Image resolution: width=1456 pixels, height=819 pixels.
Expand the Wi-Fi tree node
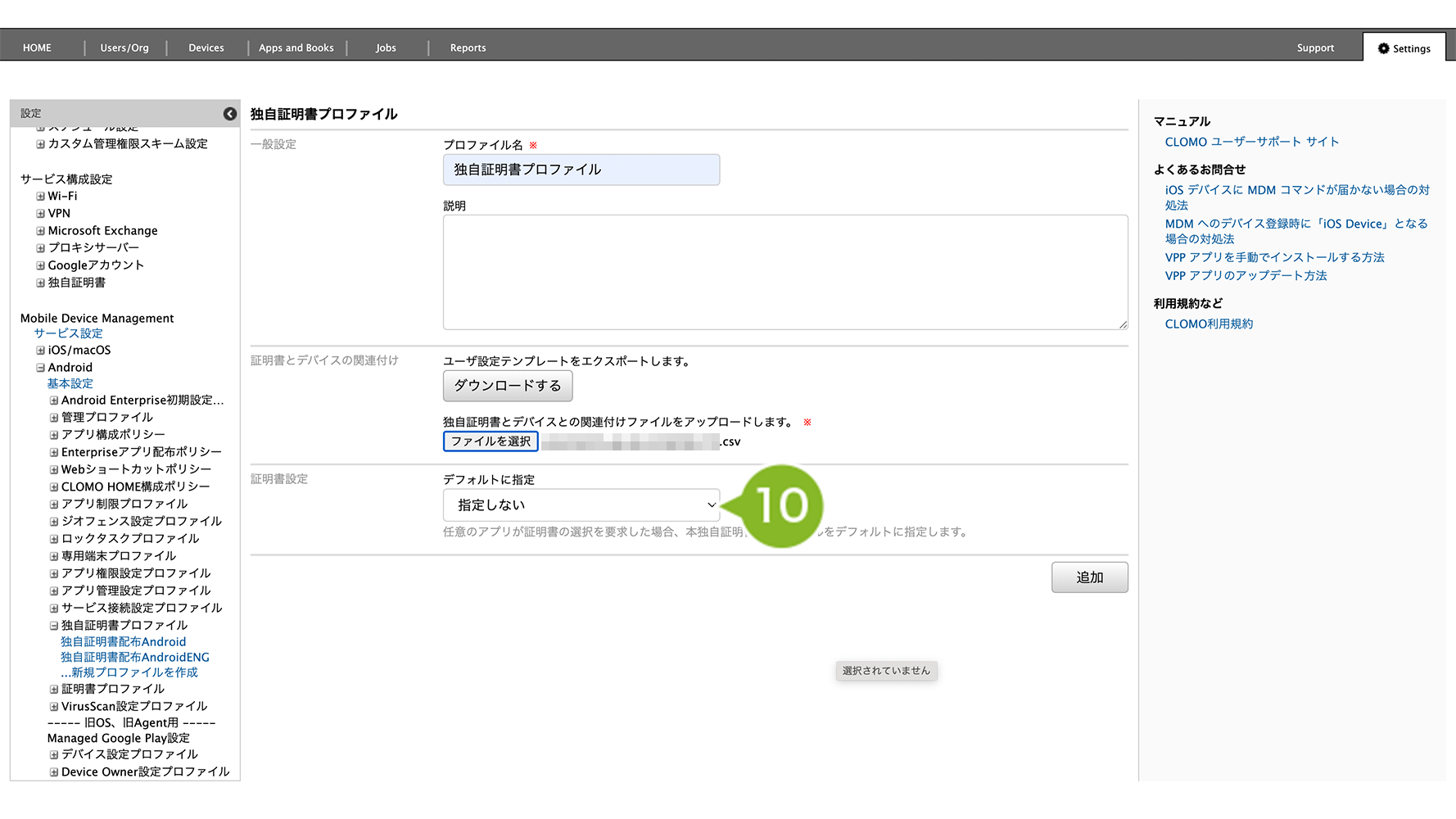[x=40, y=197]
